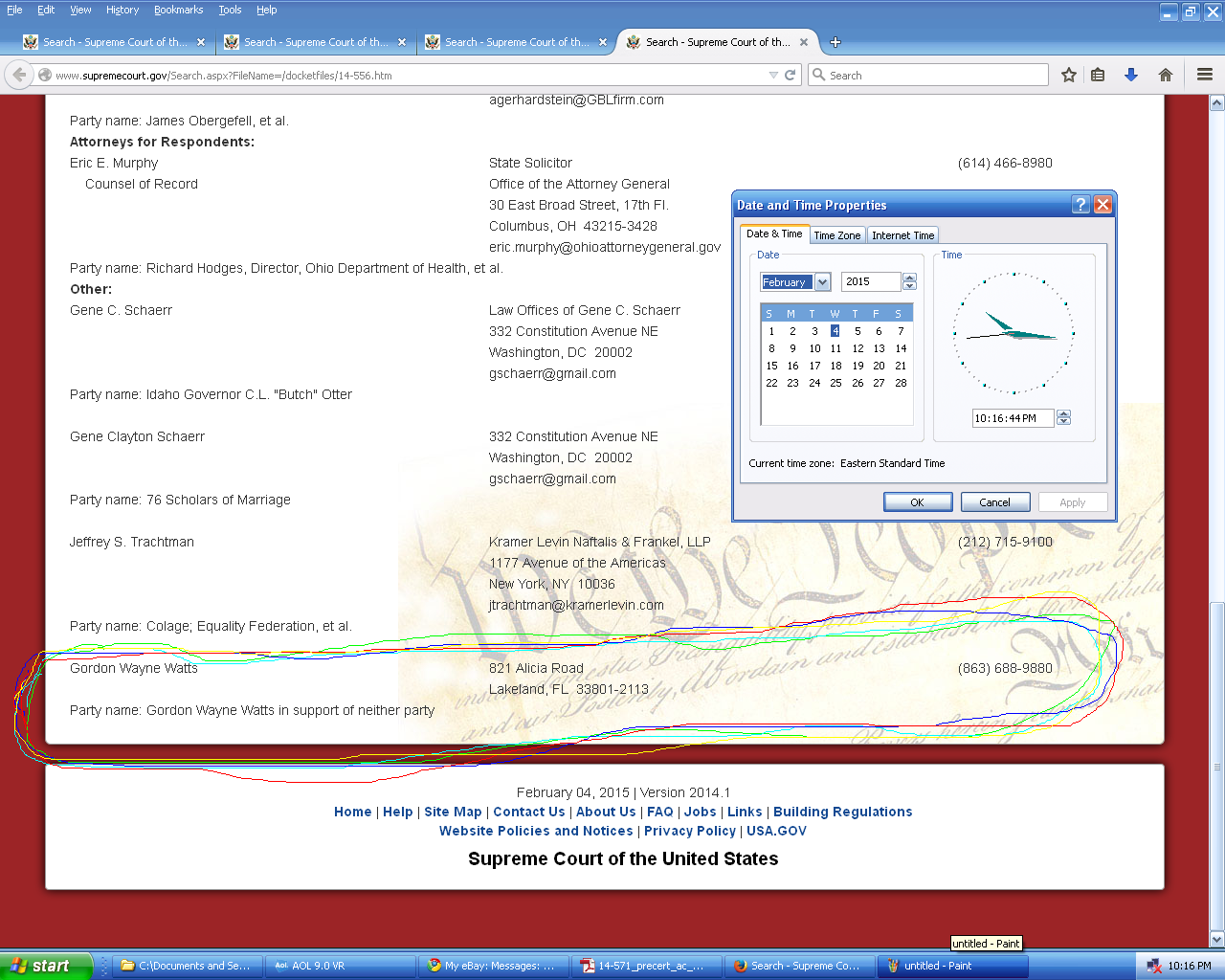The width and height of the screenshot is (1225, 980).
Task: Open the Bookmarks menu
Action: 178,10
